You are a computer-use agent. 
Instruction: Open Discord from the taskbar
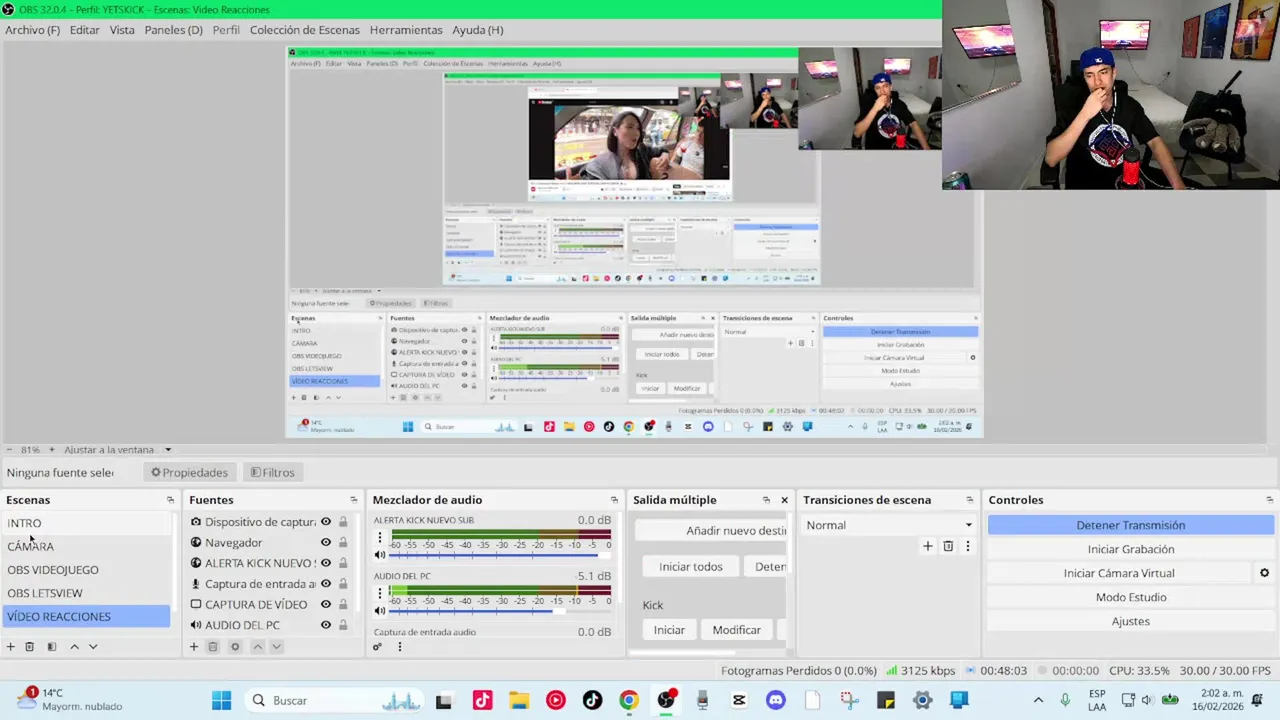point(775,700)
